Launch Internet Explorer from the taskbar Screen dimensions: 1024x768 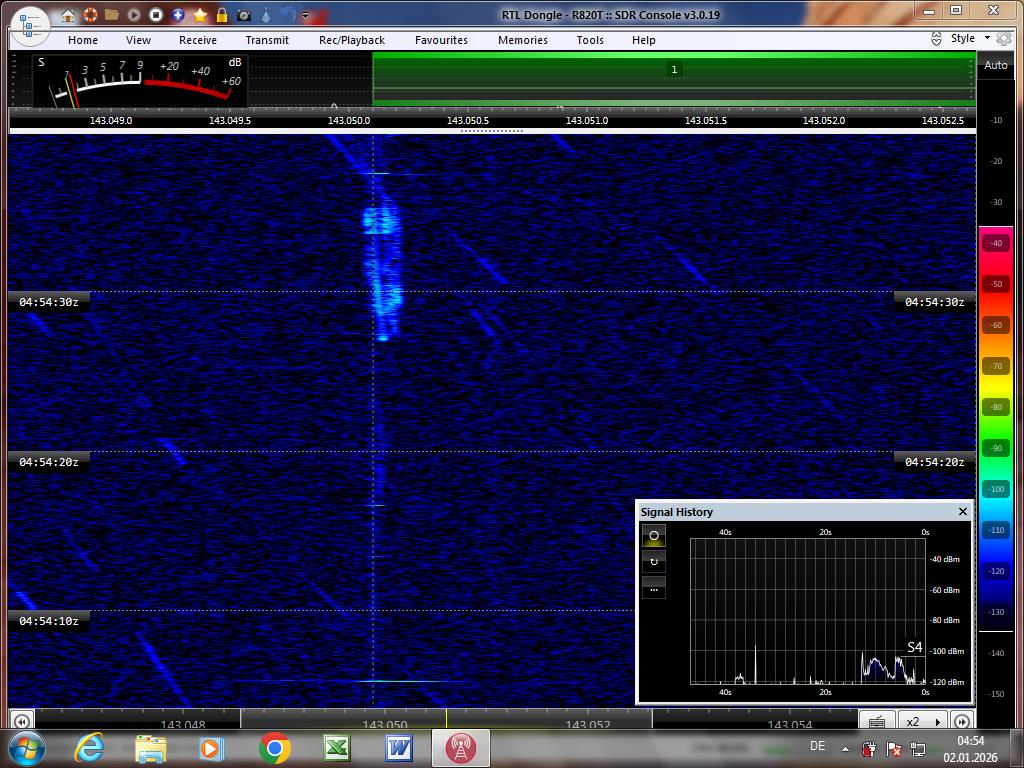click(89, 748)
